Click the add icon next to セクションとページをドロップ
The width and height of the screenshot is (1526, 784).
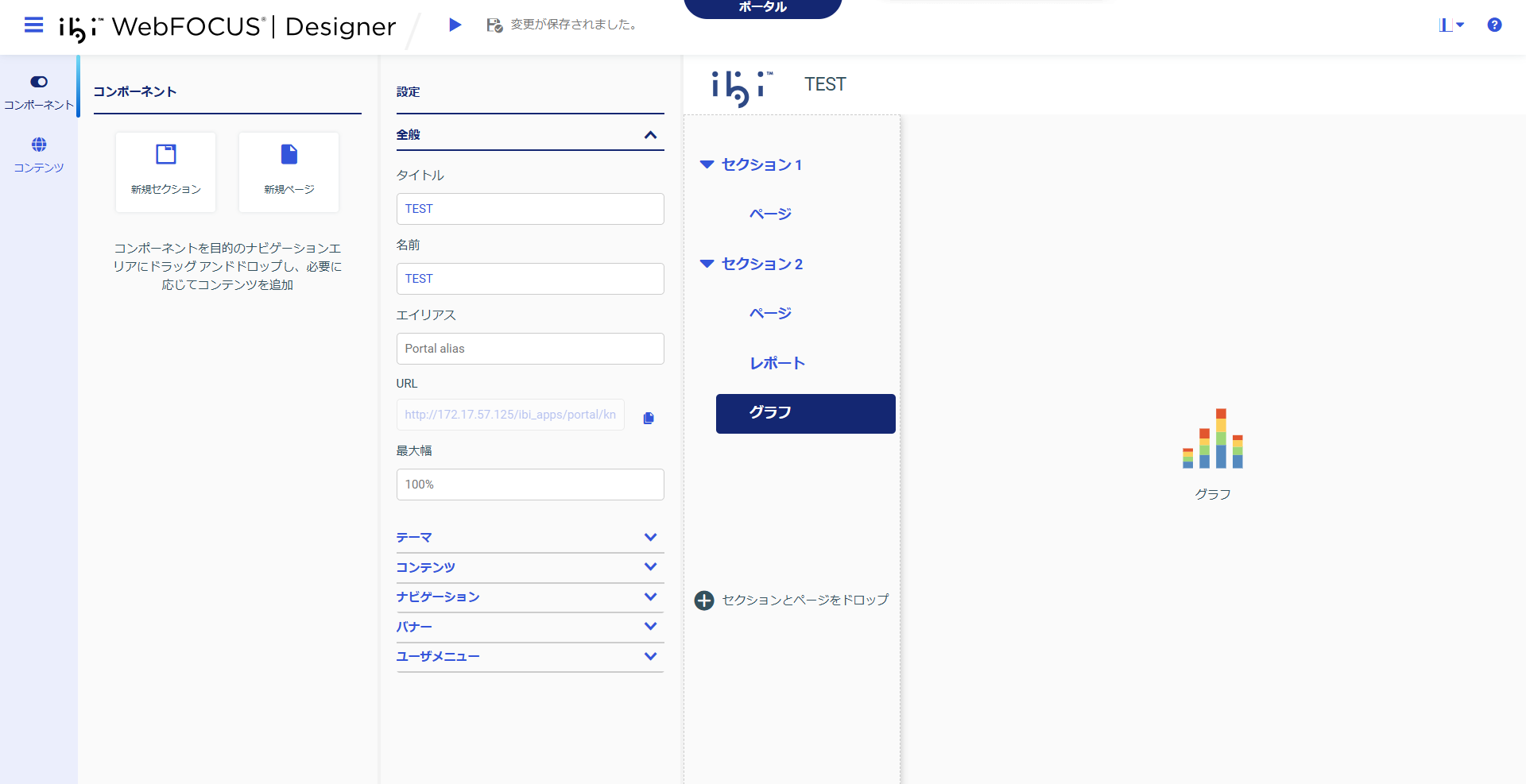[x=704, y=601]
